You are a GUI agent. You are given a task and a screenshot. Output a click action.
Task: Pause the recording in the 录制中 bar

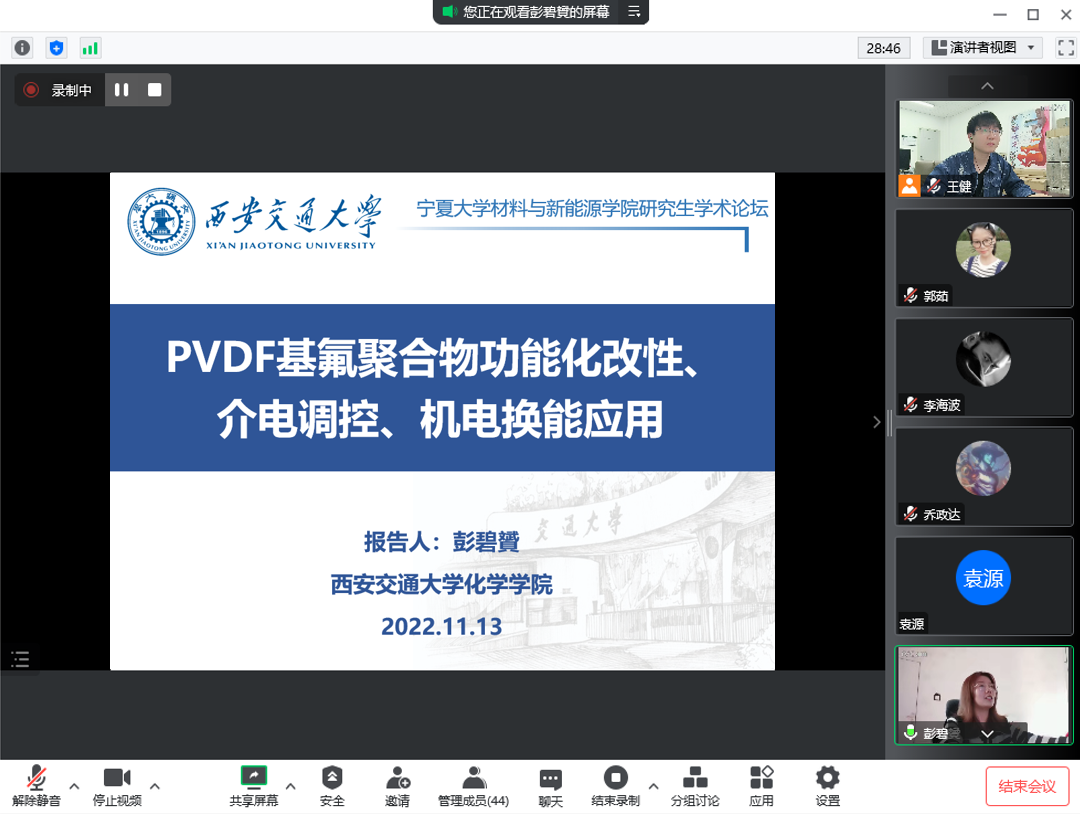(x=122, y=90)
